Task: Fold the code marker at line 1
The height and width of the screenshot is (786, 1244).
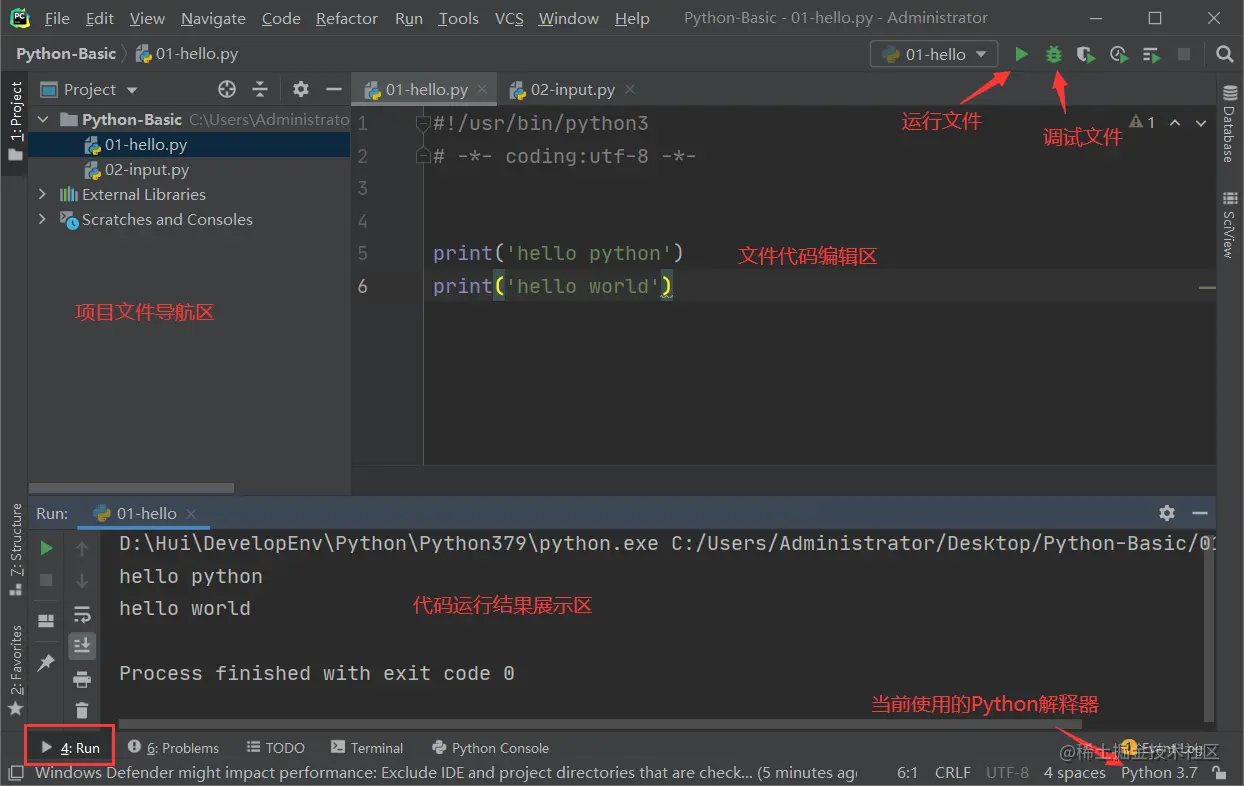Action: click(x=423, y=124)
